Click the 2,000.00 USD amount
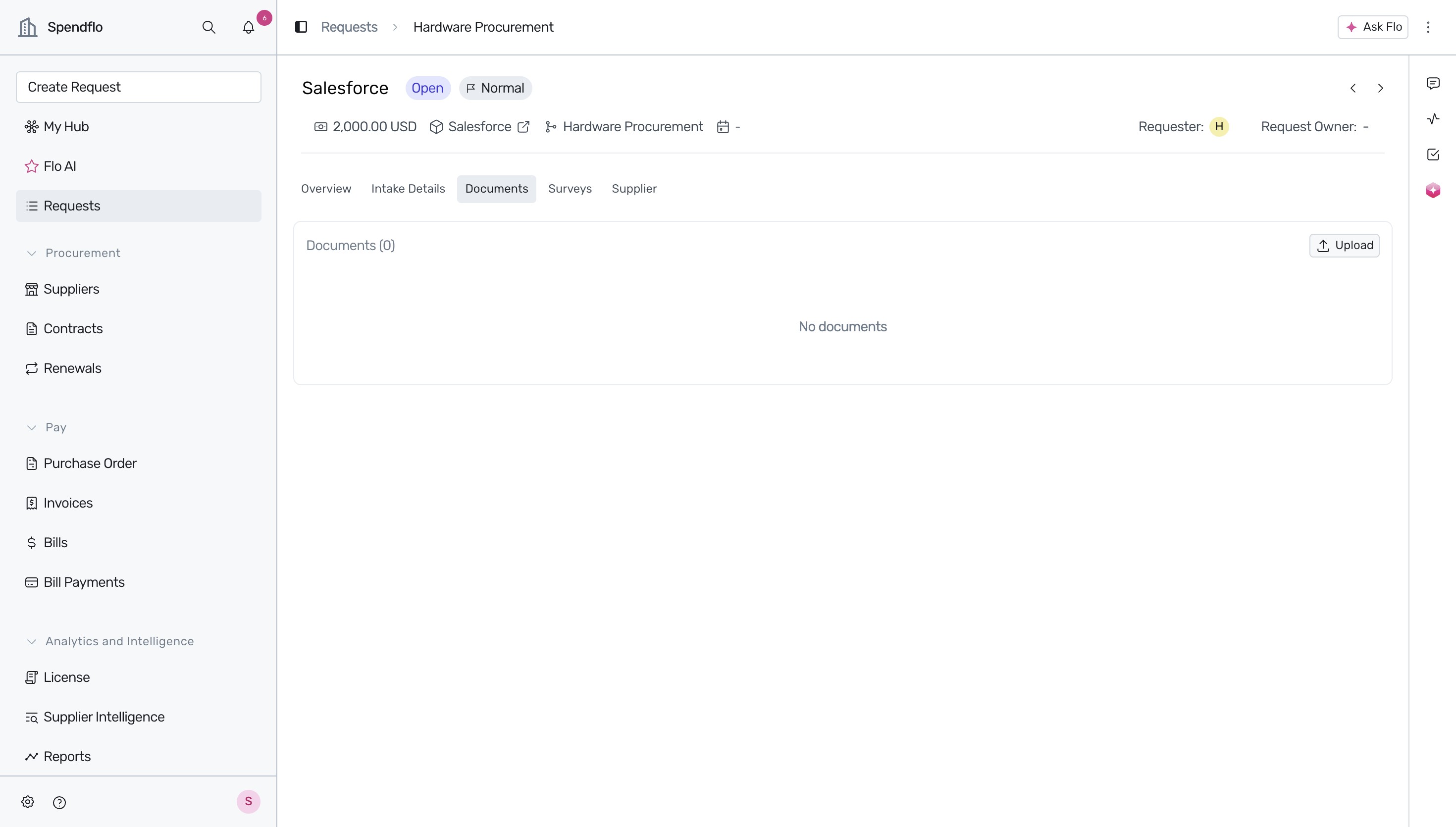The height and width of the screenshot is (827, 1456). pos(374,127)
